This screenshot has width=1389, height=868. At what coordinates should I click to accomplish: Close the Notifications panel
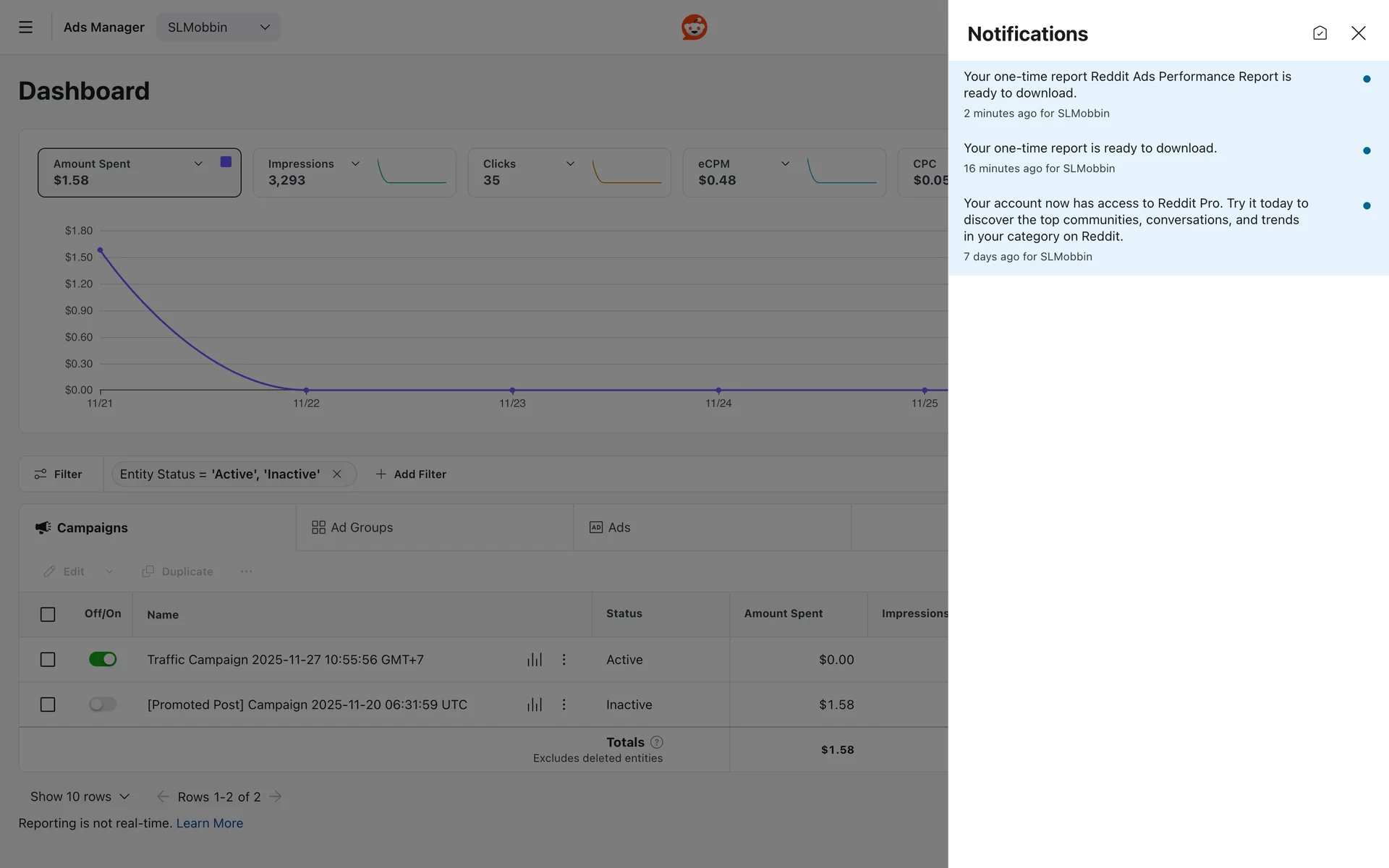click(1358, 33)
